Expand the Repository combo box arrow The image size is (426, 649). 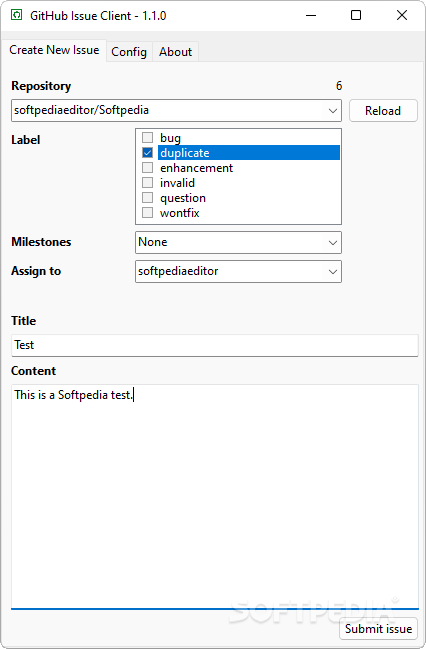click(x=332, y=111)
